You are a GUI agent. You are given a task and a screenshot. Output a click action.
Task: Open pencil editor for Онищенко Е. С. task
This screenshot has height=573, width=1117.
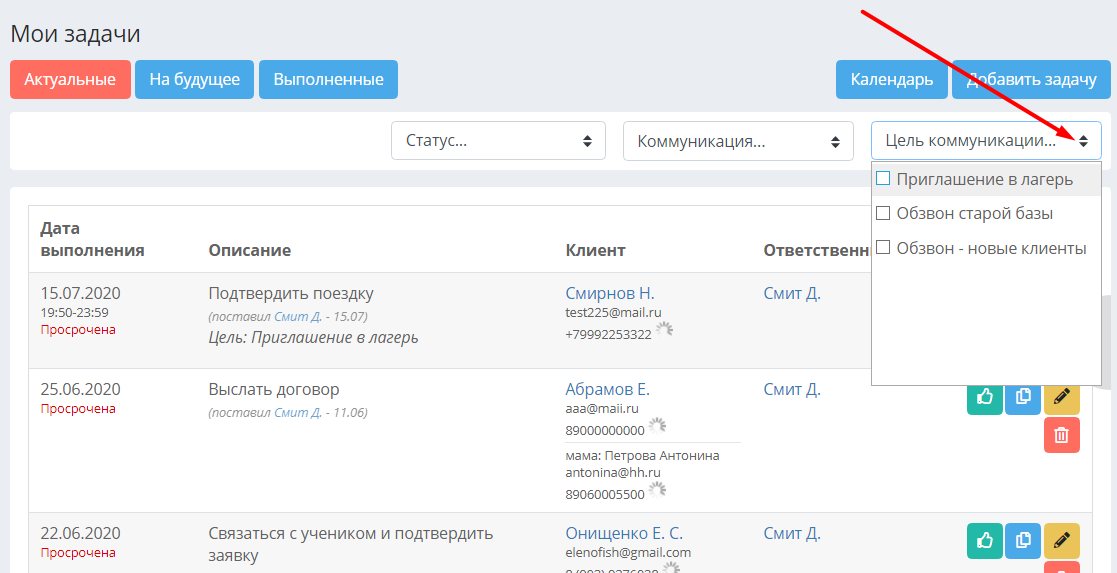tap(1061, 540)
